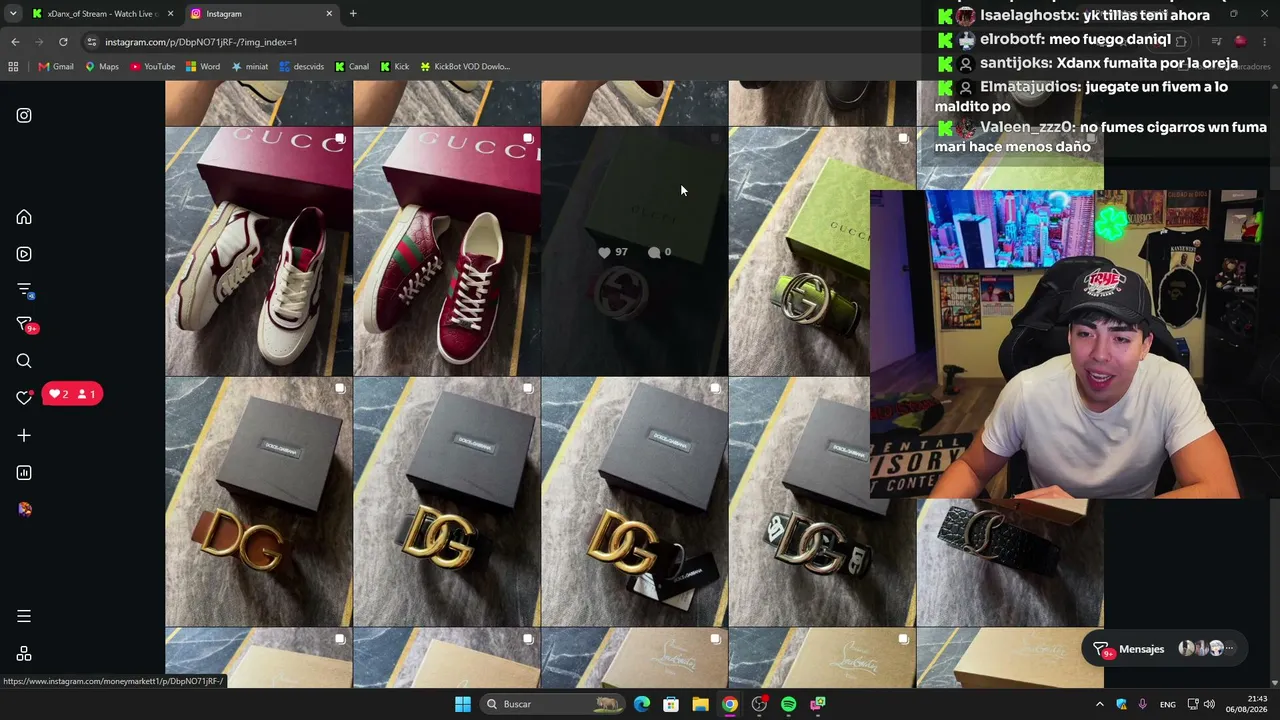Open Instagram search magnifier icon

tap(24, 361)
